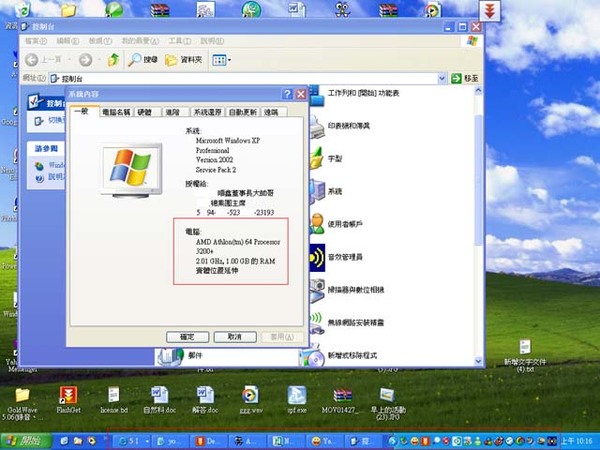Select 新增文字文件(4).txt on desktop
This screenshot has width=600, height=450.
pyautogui.click(x=525, y=356)
